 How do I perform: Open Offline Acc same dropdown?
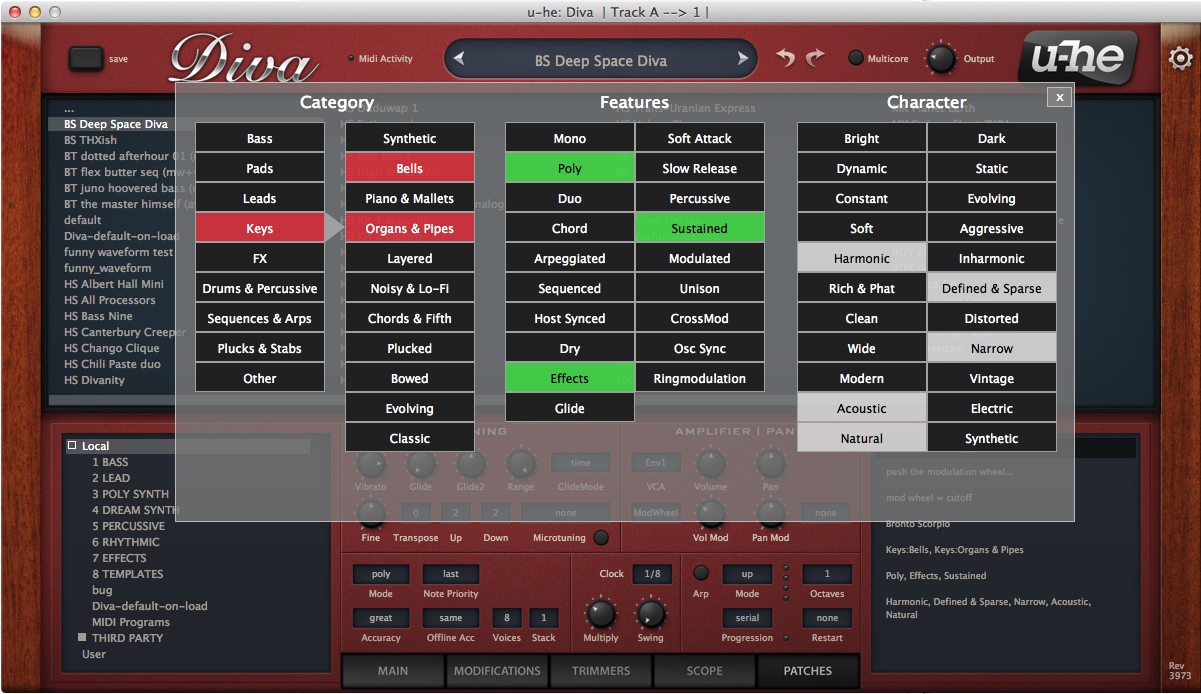pyautogui.click(x=451, y=618)
